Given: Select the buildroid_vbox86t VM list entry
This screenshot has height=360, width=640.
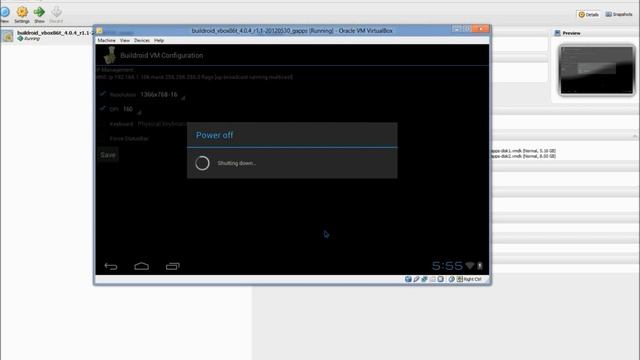Looking at the screenshot, I should 47,36.
